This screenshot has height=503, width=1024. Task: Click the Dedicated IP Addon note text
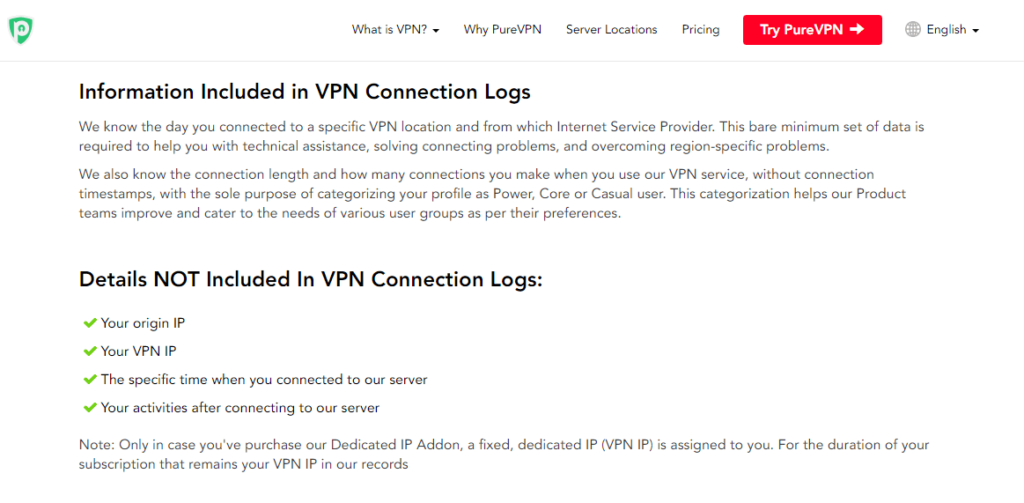504,455
